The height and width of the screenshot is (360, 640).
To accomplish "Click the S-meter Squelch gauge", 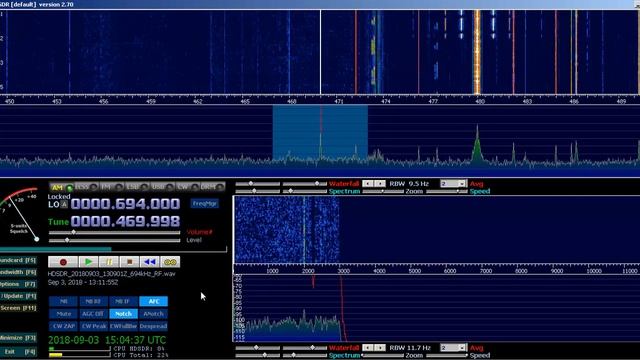I will coord(20,214).
